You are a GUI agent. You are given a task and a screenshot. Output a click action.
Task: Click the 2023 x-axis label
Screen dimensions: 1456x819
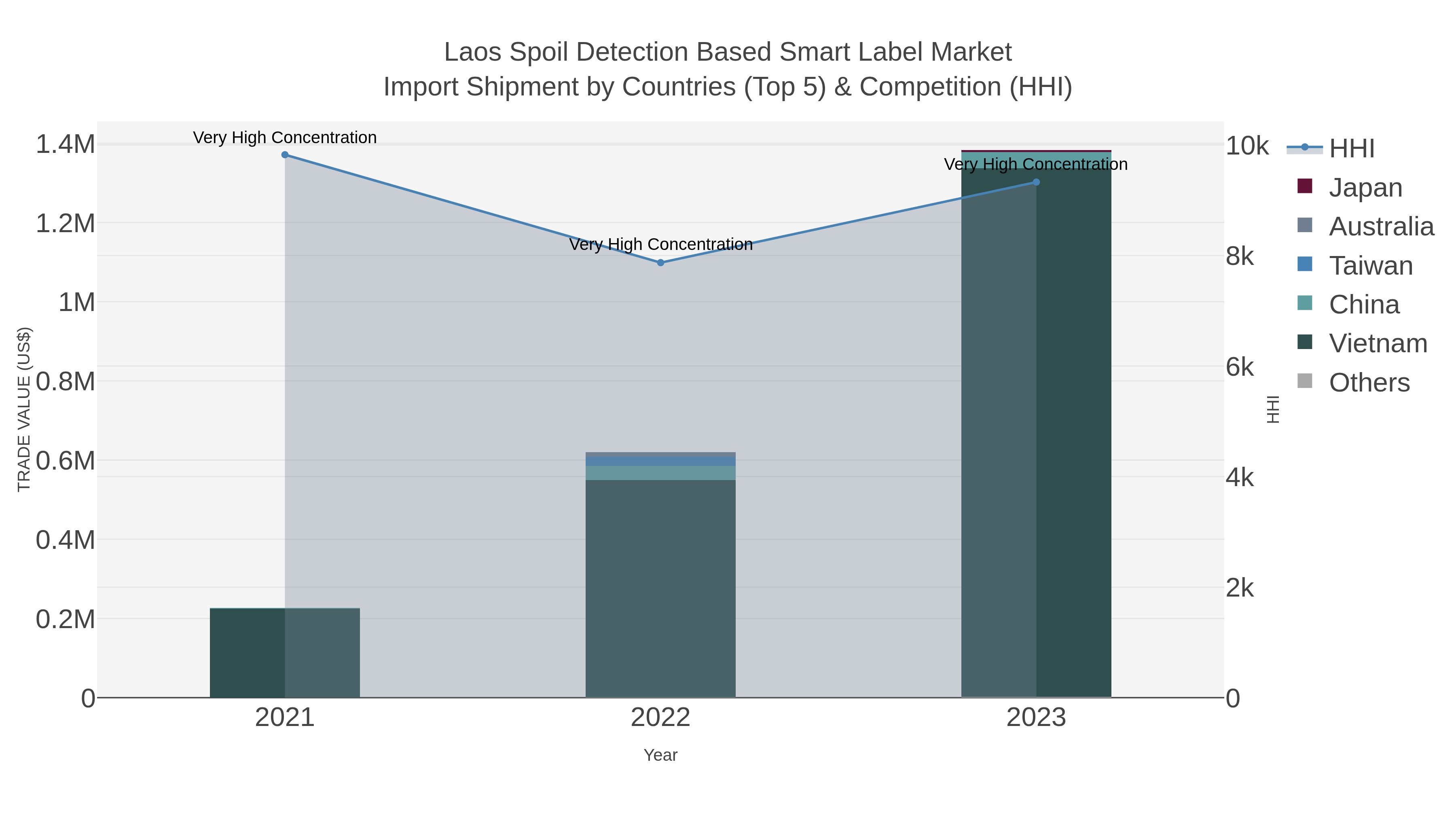coord(1036,718)
